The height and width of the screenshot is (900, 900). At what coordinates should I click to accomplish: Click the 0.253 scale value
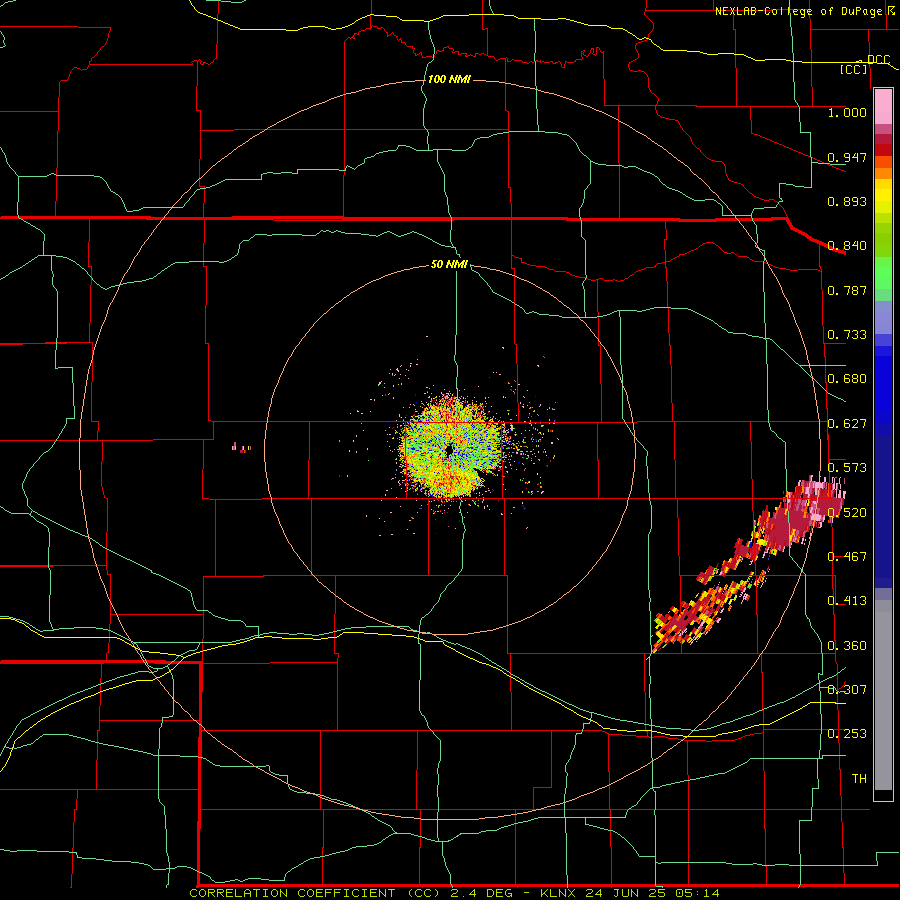pos(847,734)
